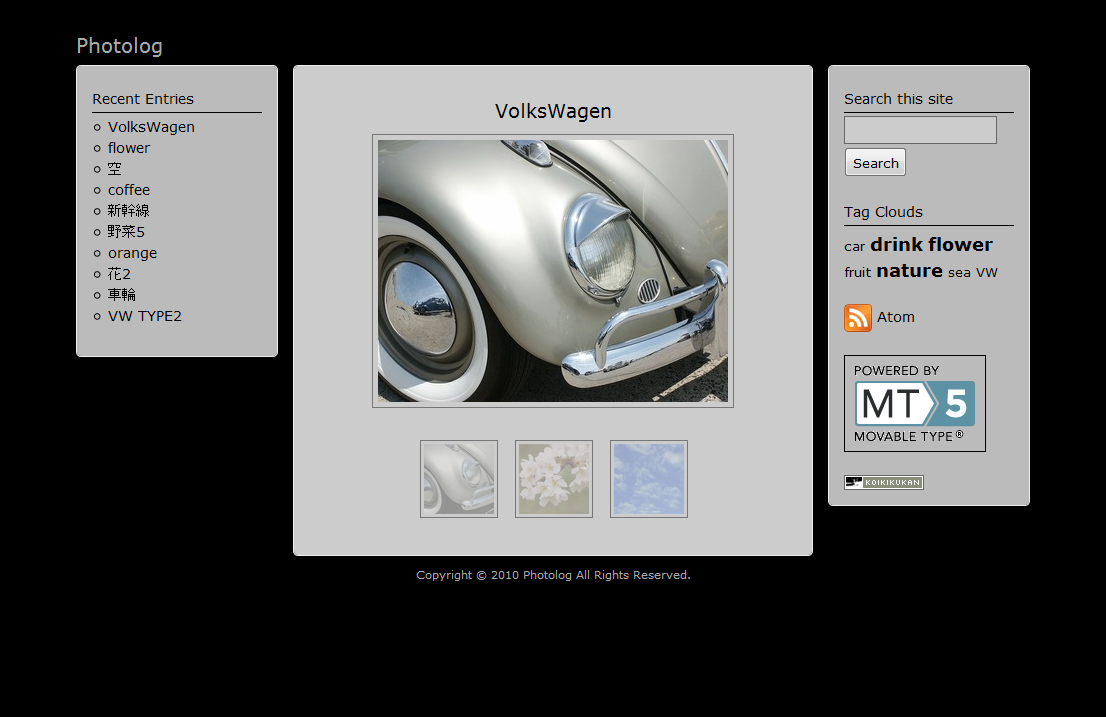Select the VW tag
This screenshot has height=717, width=1106.
pyautogui.click(x=987, y=272)
